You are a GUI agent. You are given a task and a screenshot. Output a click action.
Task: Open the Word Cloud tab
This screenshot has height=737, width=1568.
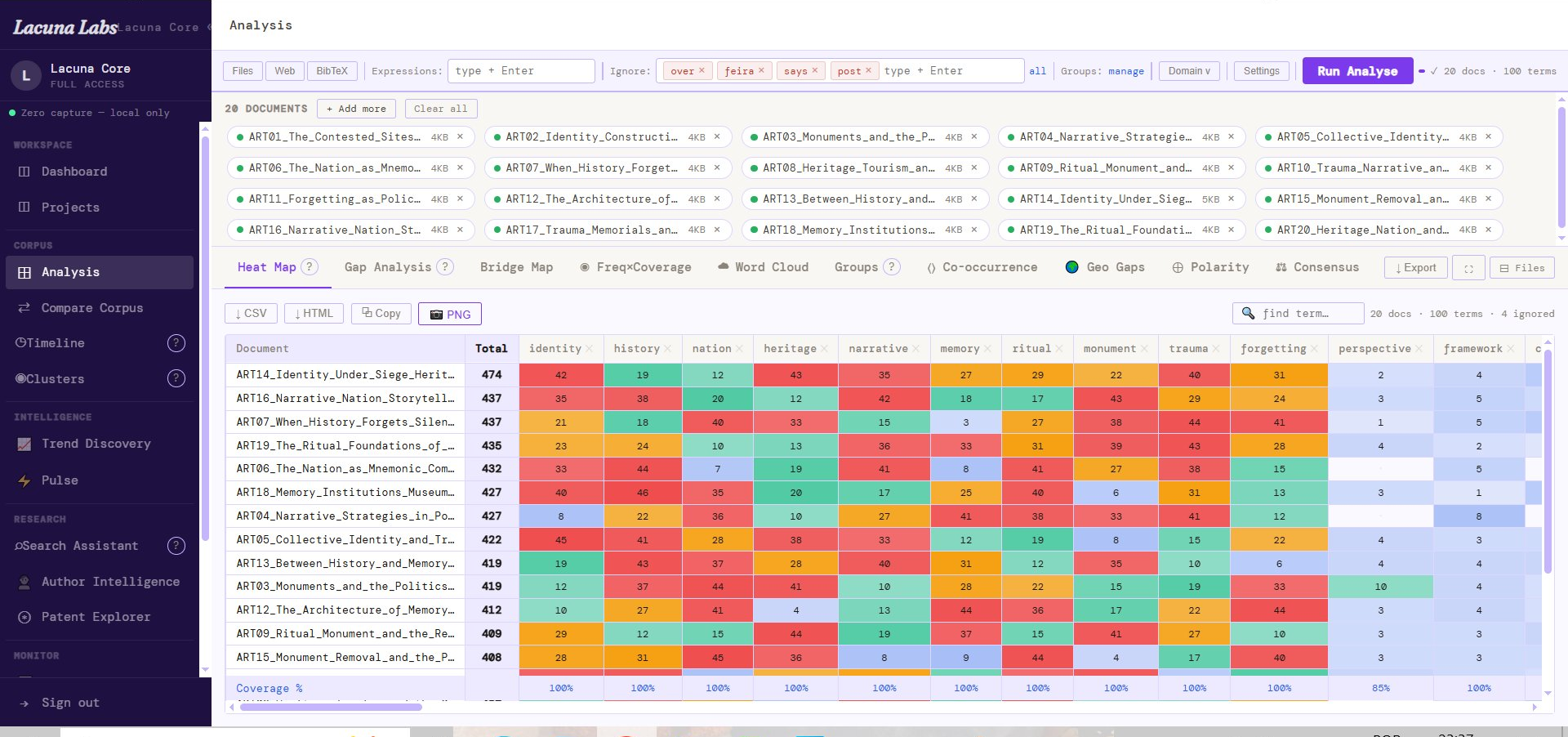763,267
